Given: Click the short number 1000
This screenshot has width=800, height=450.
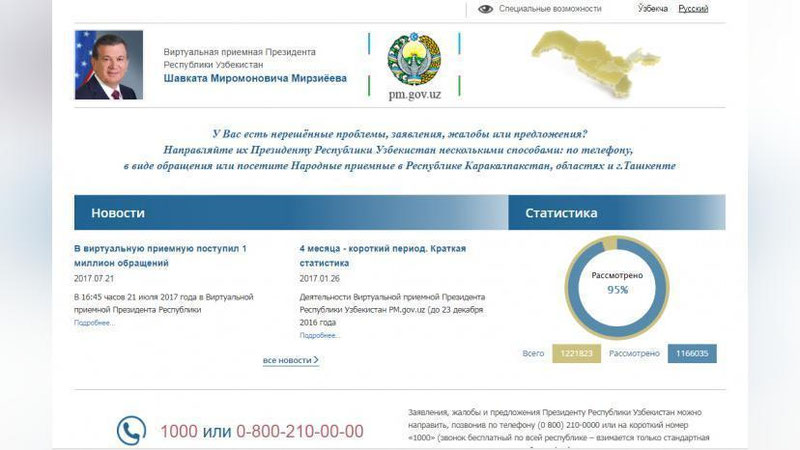Looking at the screenshot, I should pos(179,432).
